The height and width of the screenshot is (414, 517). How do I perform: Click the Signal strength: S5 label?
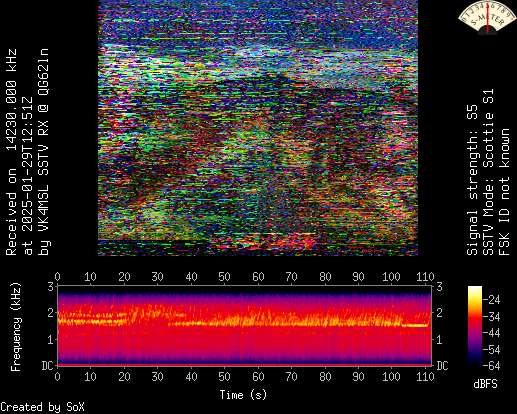[472, 180]
